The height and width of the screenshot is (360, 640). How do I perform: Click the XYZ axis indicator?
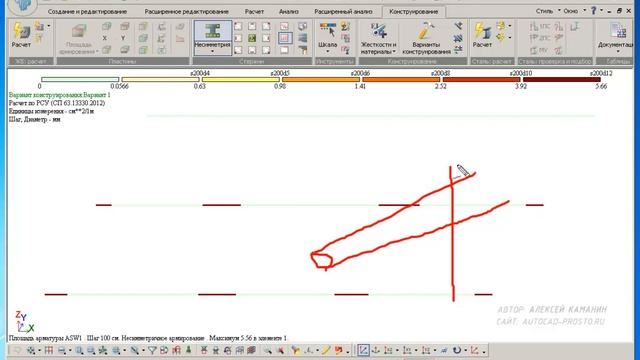[24, 322]
